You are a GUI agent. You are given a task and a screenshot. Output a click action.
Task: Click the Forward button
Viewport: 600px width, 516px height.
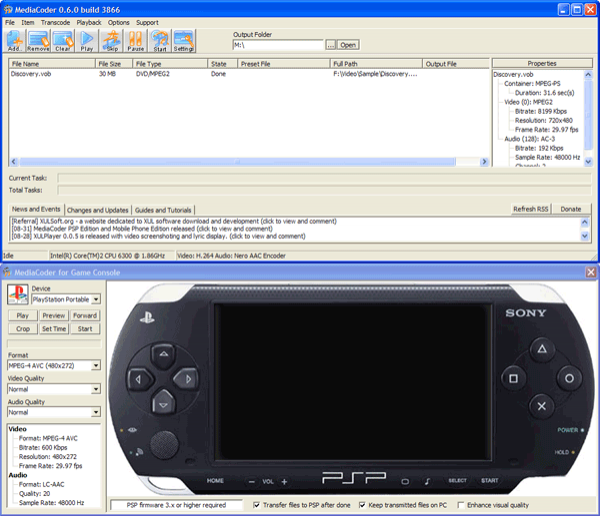[x=85, y=315]
